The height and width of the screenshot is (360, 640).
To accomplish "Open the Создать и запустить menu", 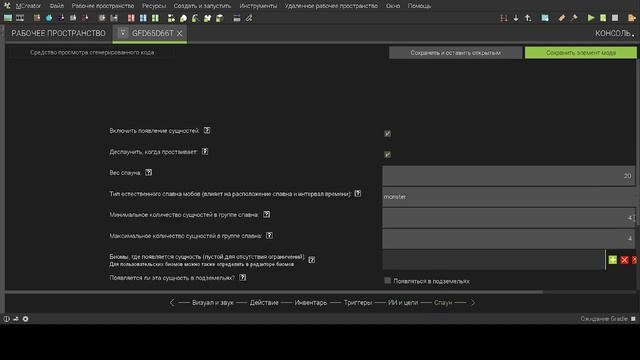I will 202,6.
